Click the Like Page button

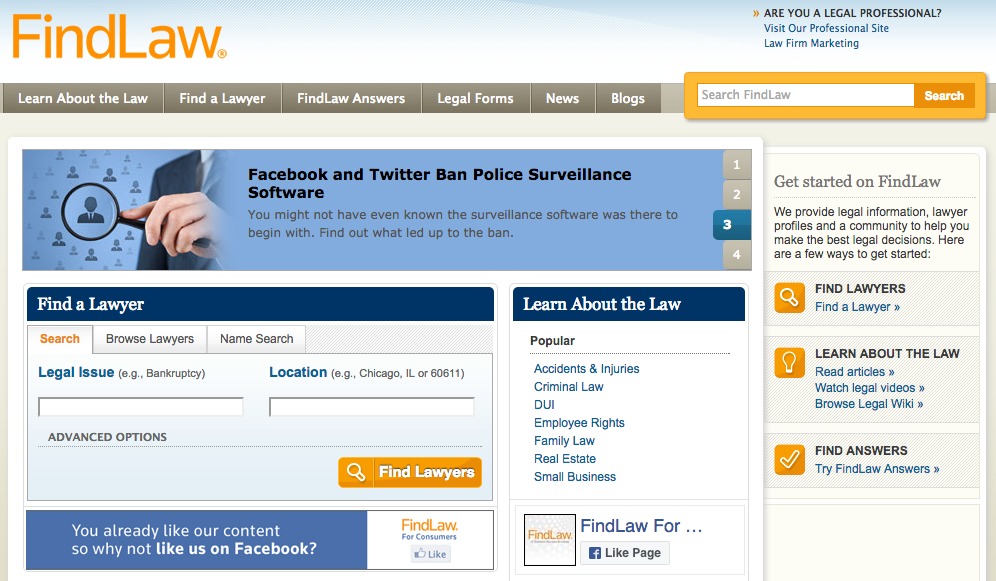coord(624,552)
